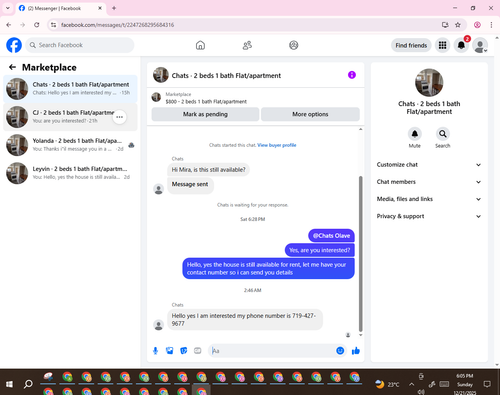The image size is (500, 395).
Task: Open the Friends icon in top navigation
Action: coord(247,45)
